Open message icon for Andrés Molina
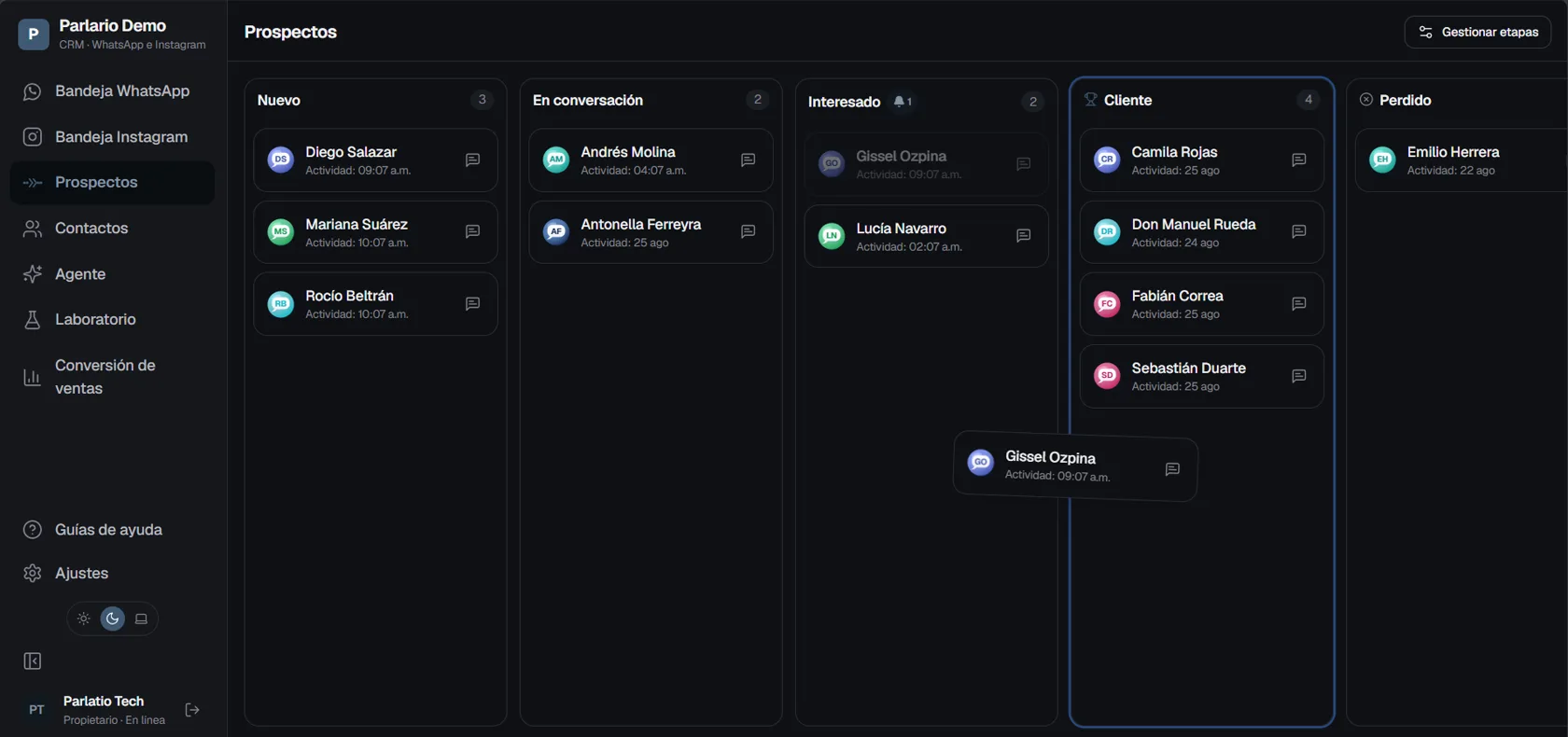Image resolution: width=1568 pixels, height=737 pixels. 748,160
